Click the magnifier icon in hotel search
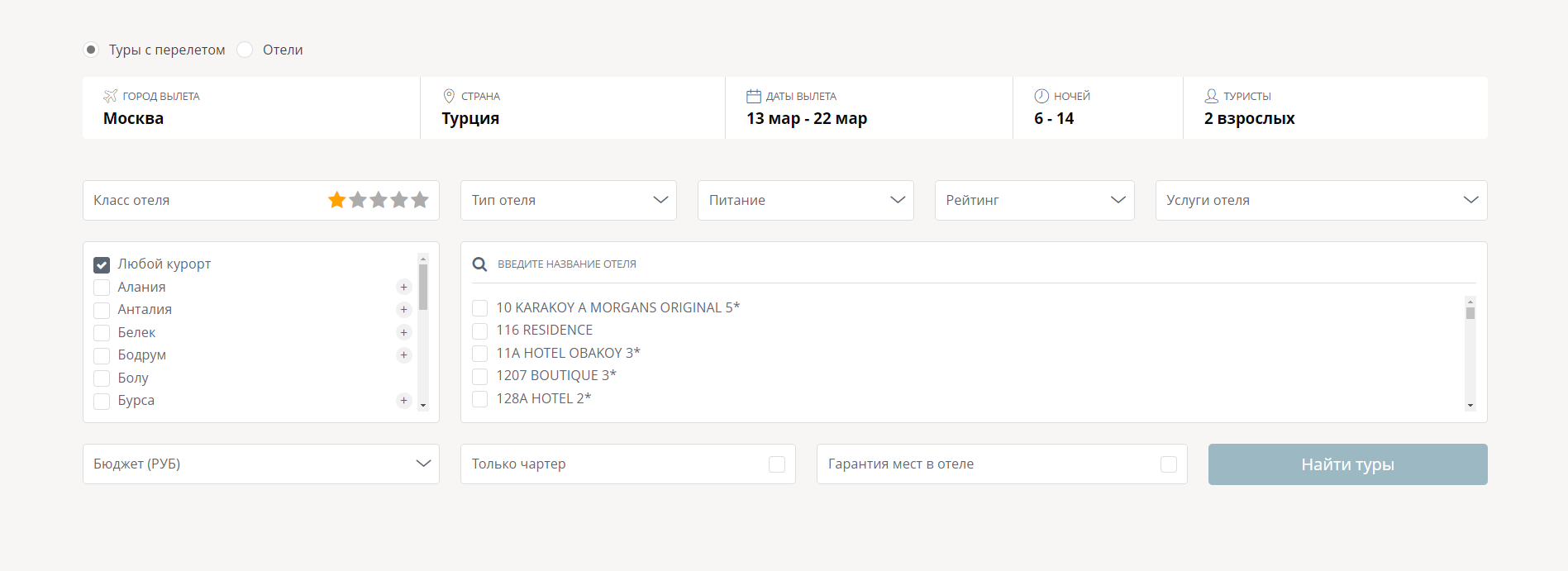Screen dimensions: 1568x571 [x=479, y=264]
